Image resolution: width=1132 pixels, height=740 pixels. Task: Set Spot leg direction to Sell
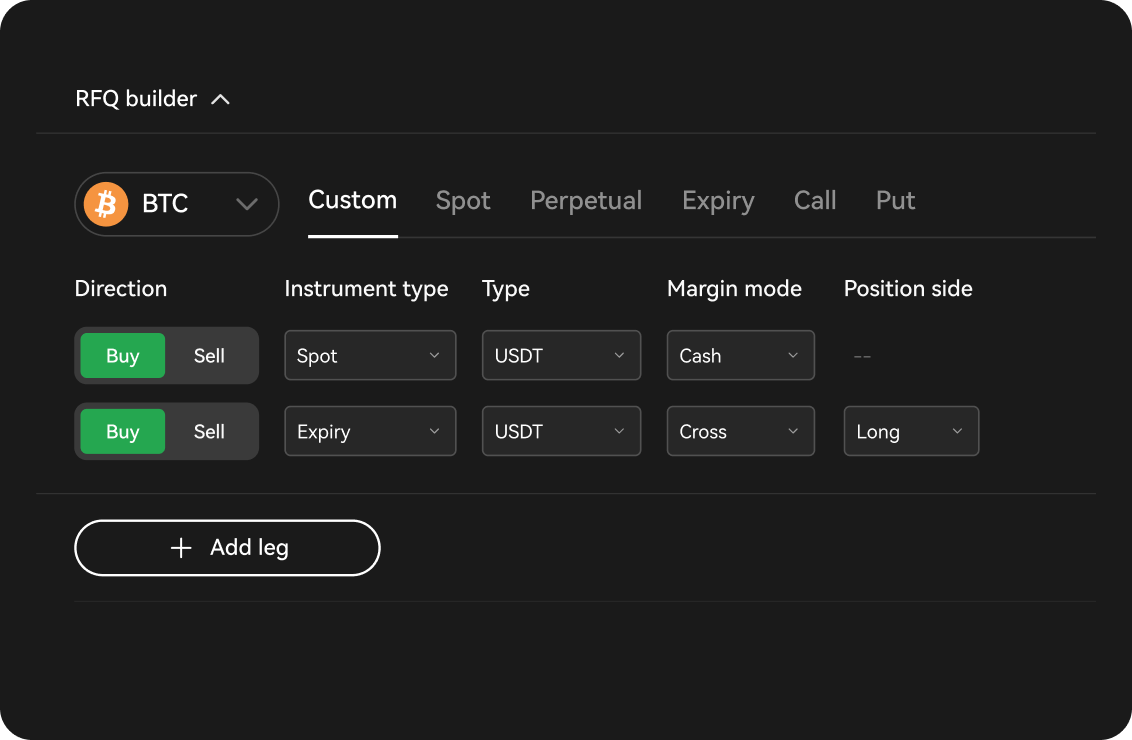(209, 356)
